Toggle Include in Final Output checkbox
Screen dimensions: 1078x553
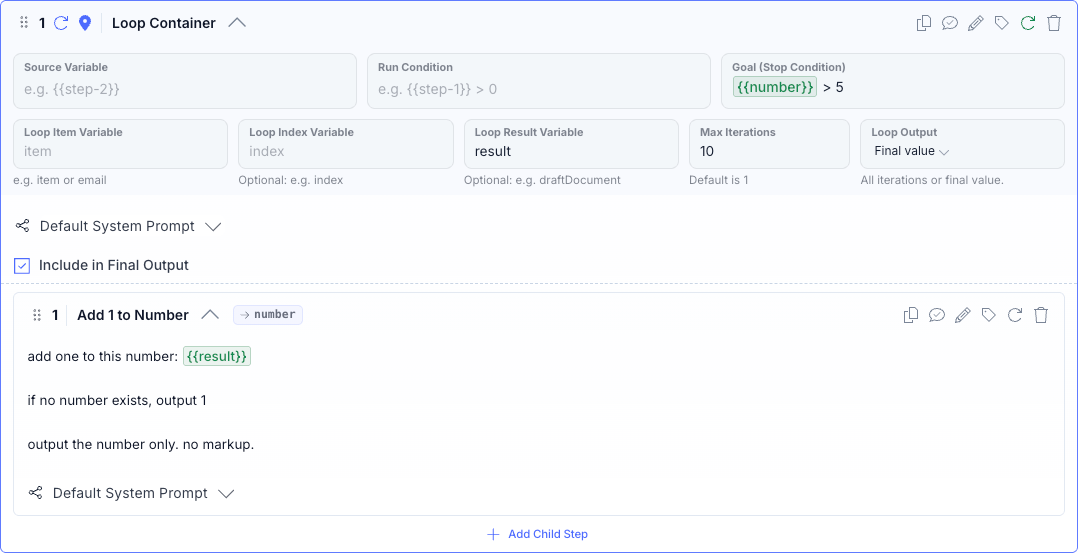22,265
